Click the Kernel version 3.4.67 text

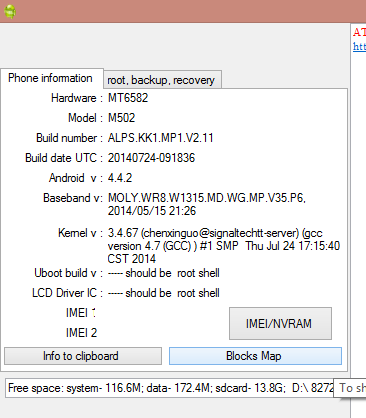click(224, 246)
